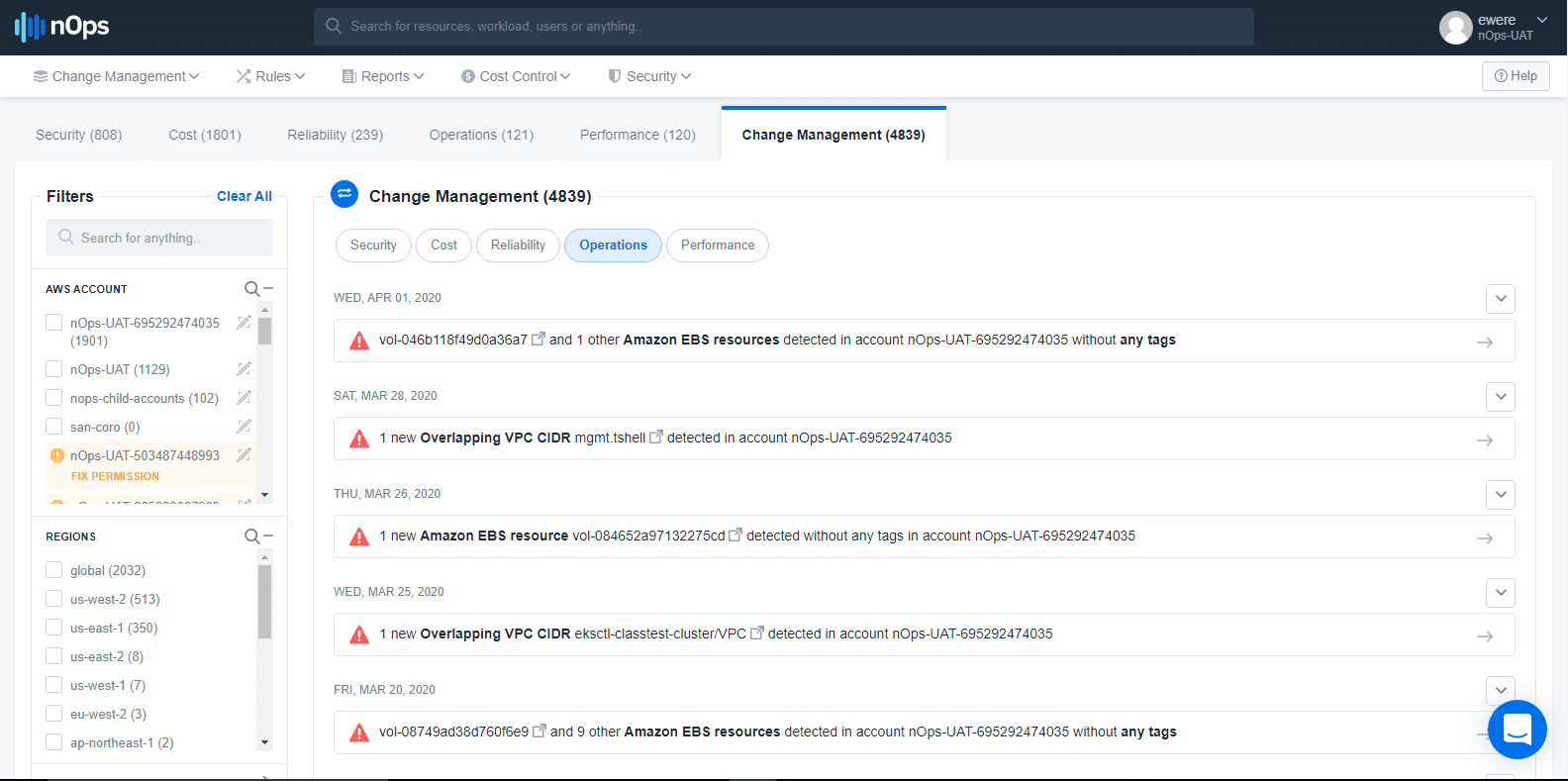The height and width of the screenshot is (781, 1568).
Task: Open the Reports menu
Action: 383,76
